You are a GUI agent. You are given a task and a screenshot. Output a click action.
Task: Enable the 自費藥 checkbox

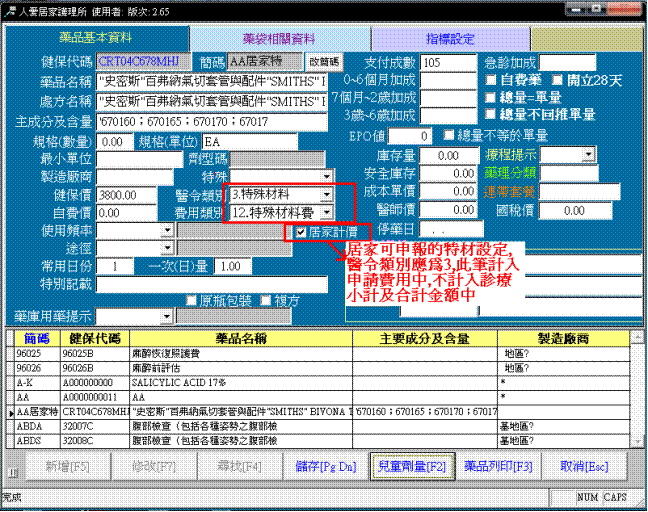491,80
